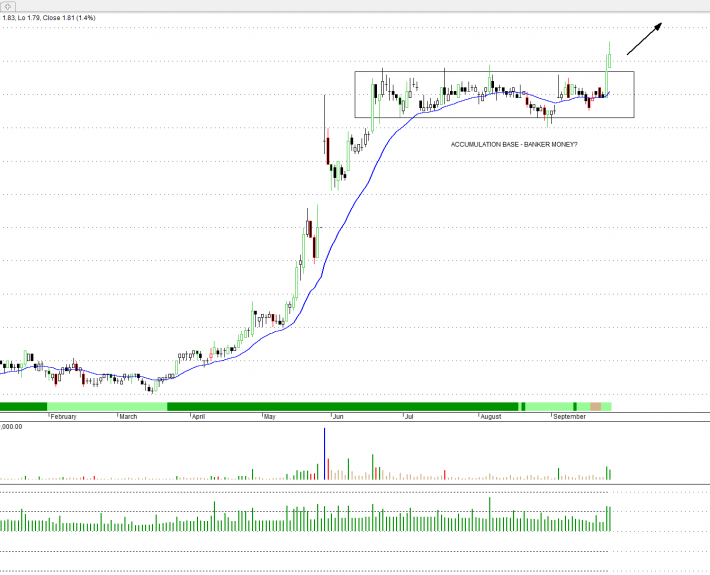Select the April marker on the date axis

[x=198, y=415]
